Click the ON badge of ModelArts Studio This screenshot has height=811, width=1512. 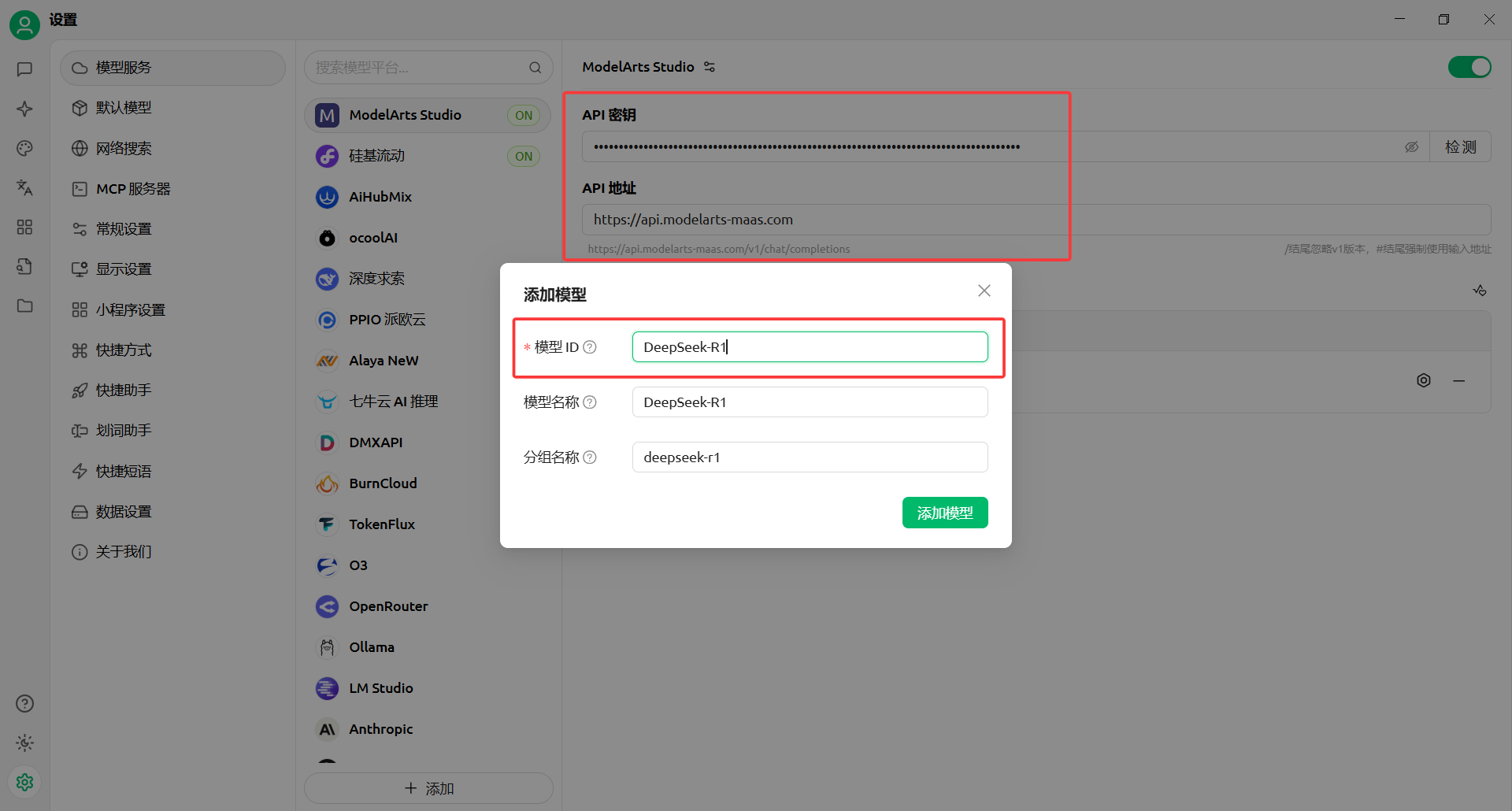[524, 116]
